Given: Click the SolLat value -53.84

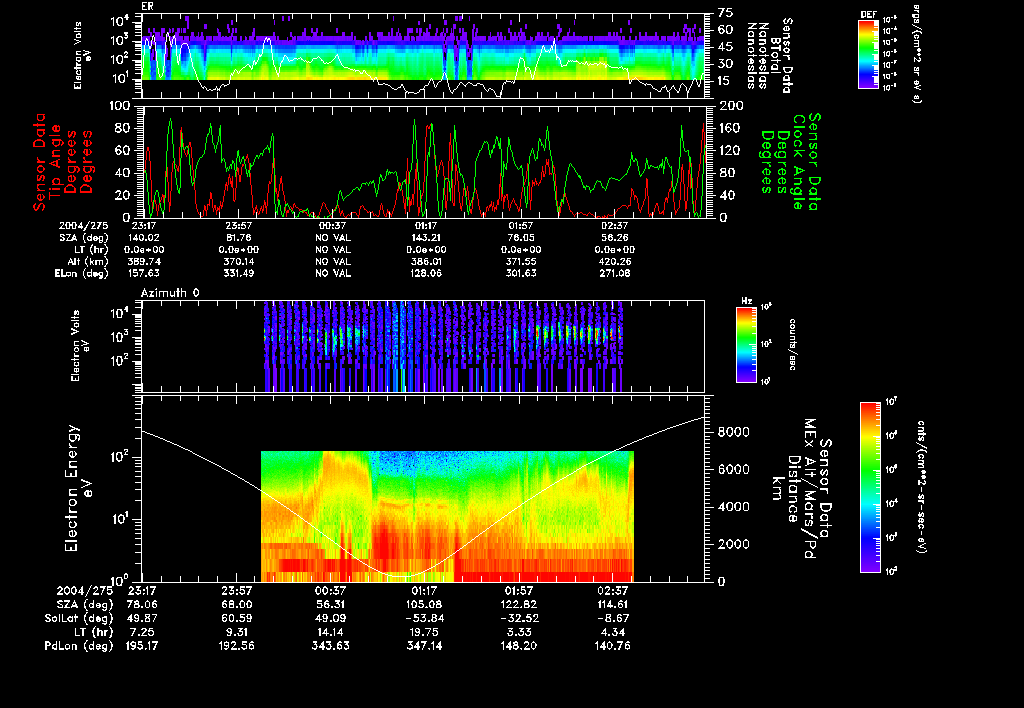Looking at the screenshot, I should coord(424,618).
